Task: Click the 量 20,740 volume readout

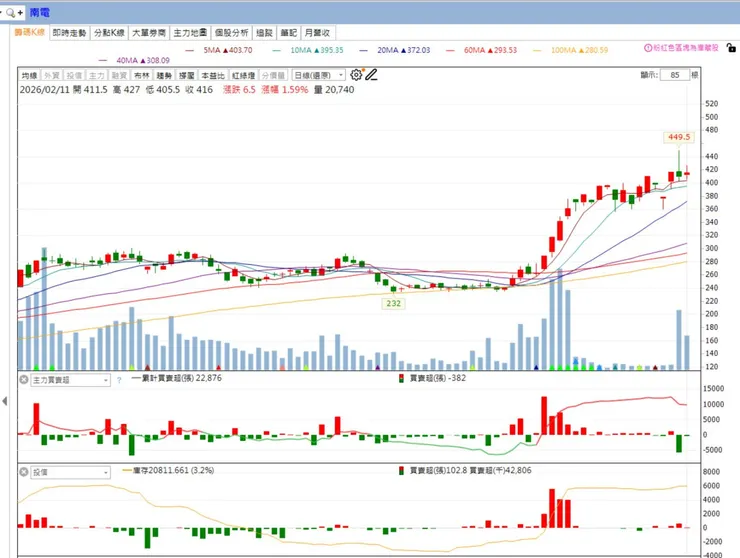Action: click(x=334, y=90)
